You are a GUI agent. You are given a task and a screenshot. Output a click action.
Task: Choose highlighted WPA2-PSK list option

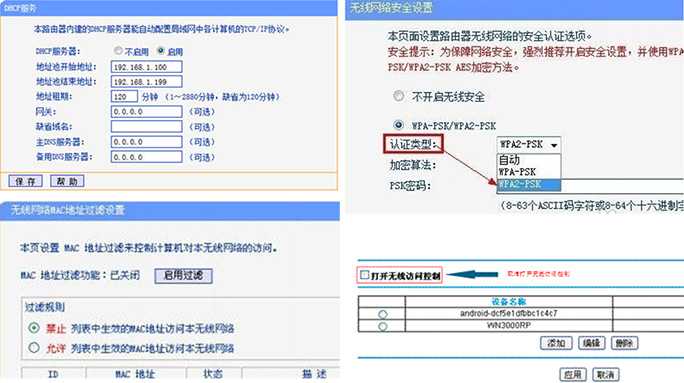[x=529, y=184]
